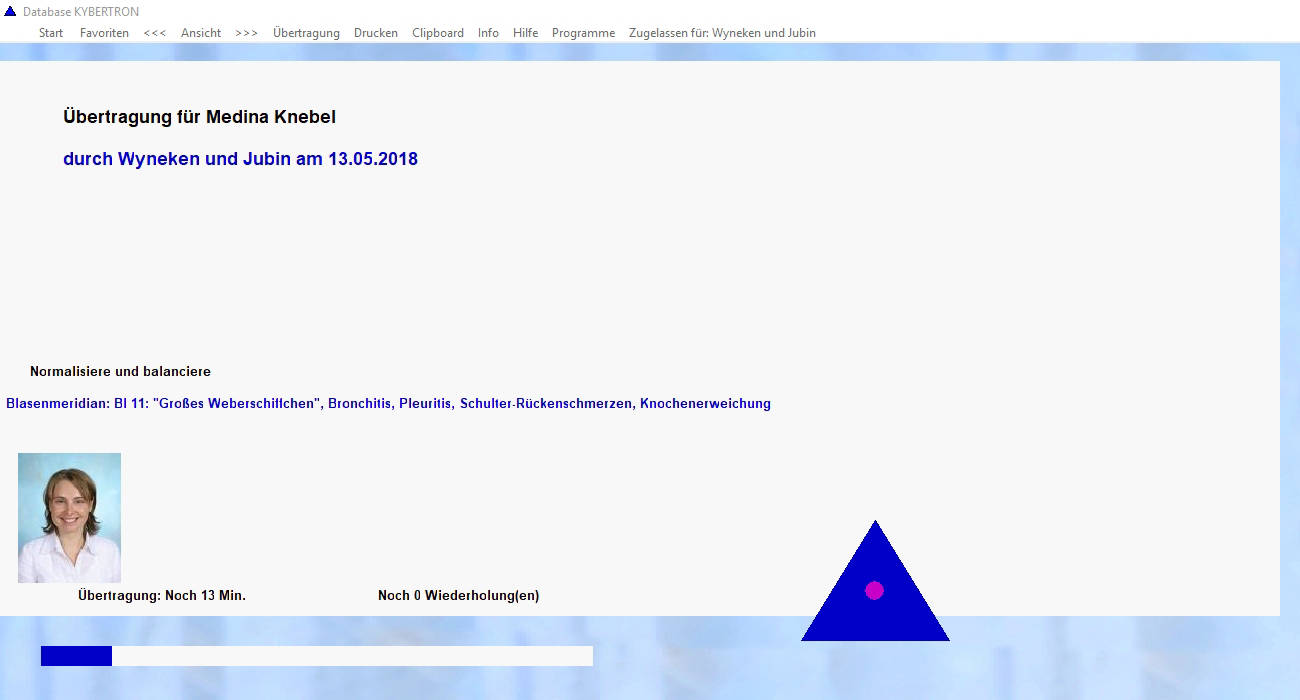Open the Hilfe menu
Viewport: 1300px width, 700px height.
pyautogui.click(x=525, y=33)
